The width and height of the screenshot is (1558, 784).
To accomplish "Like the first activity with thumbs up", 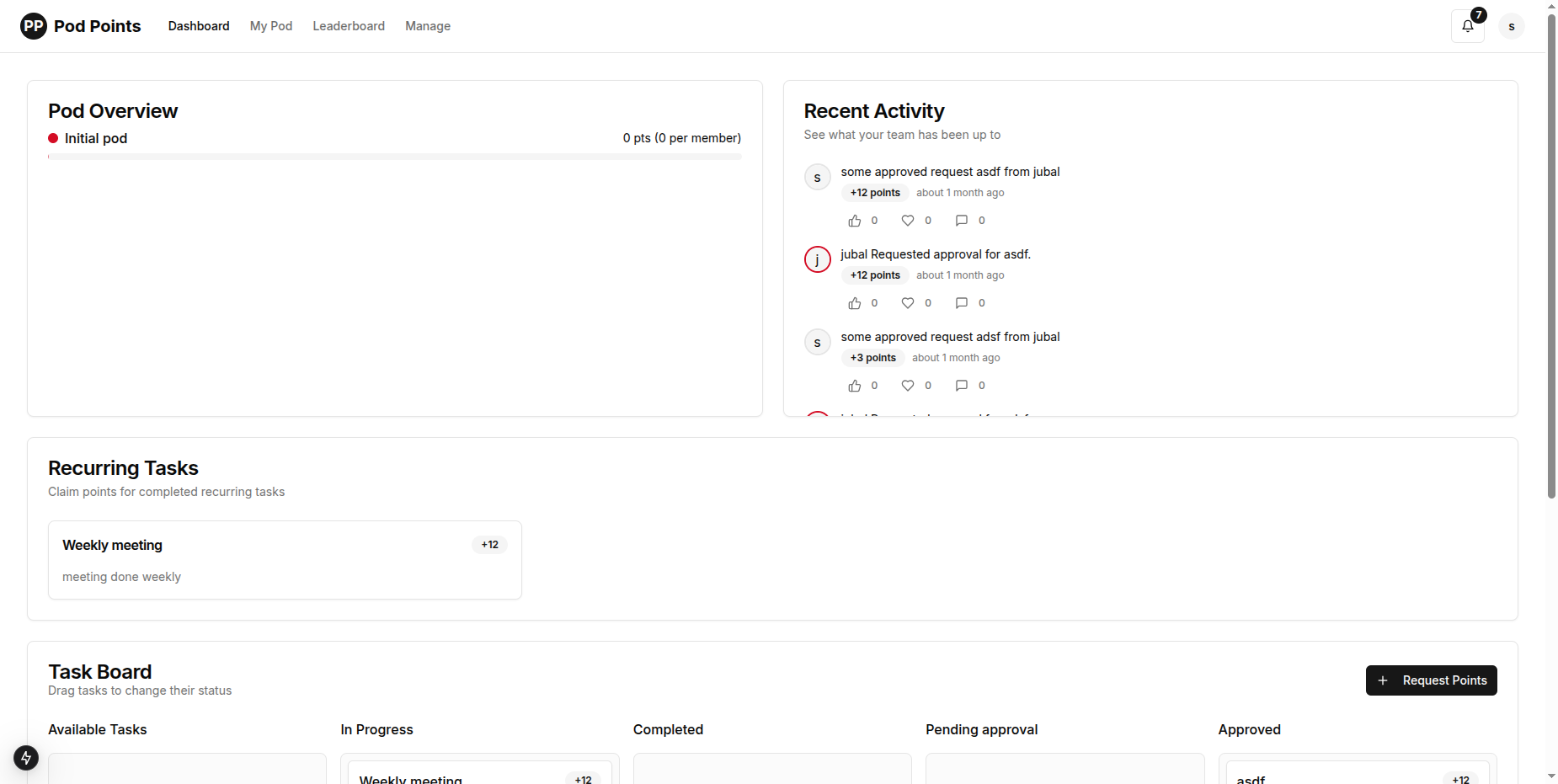I will [x=855, y=221].
